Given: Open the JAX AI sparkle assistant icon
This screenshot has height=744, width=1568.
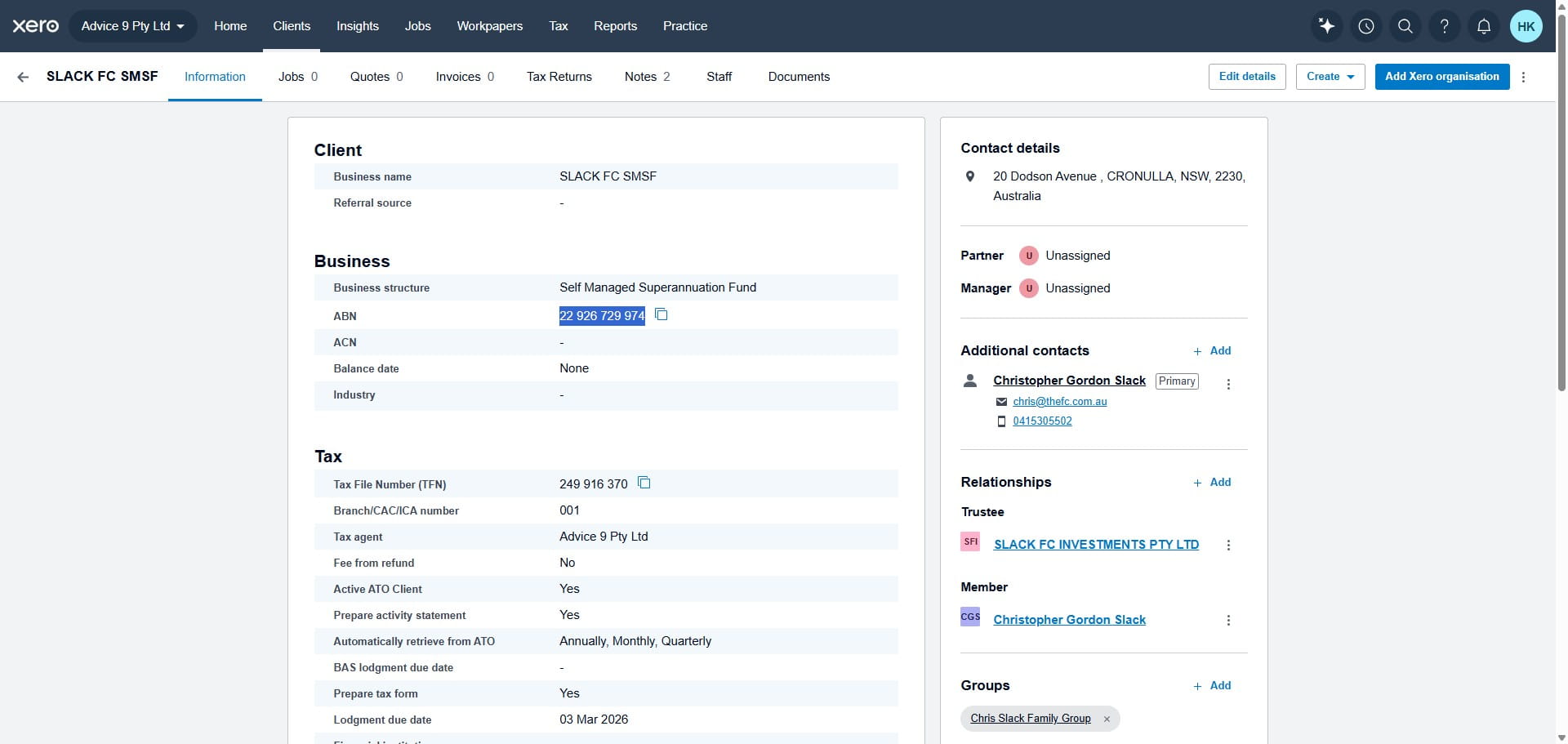Looking at the screenshot, I should pos(1327,26).
